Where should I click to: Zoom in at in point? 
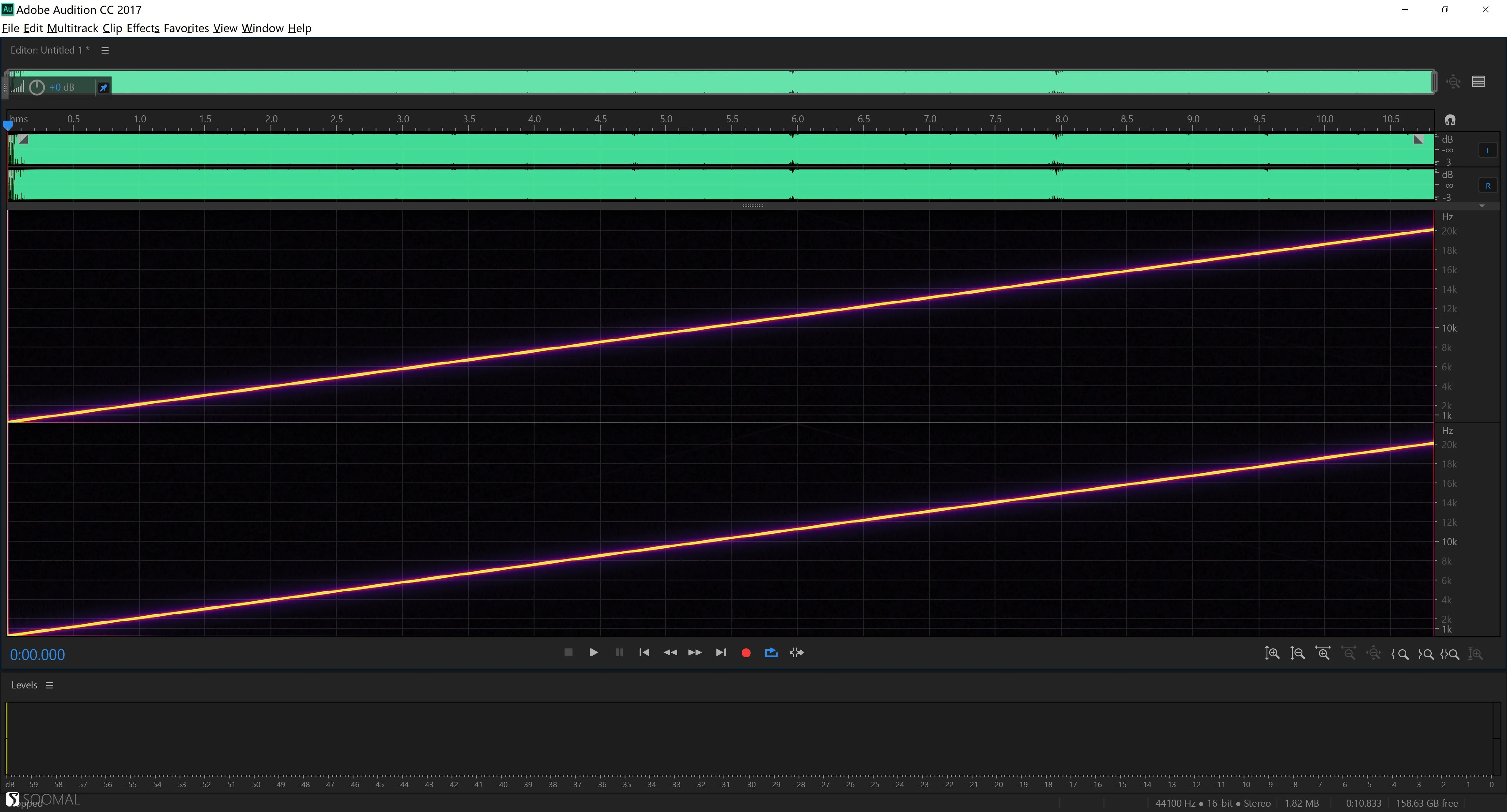click(1400, 654)
